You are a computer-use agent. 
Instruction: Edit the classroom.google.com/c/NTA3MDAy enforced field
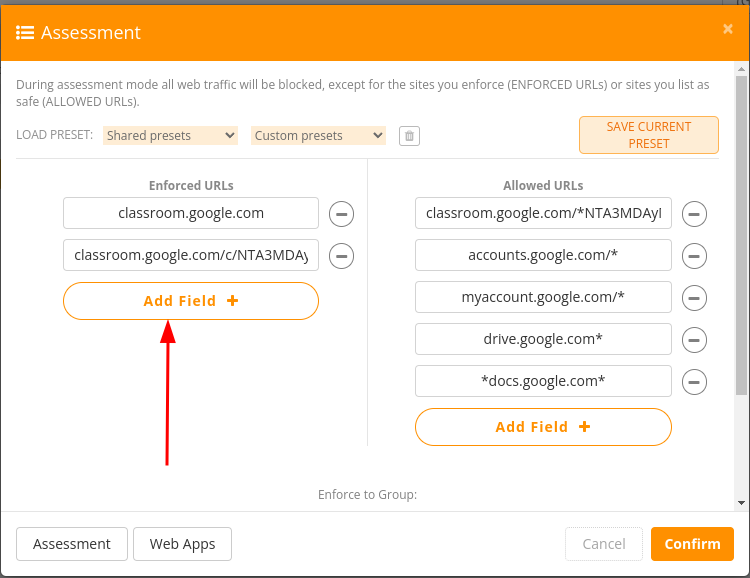191,255
